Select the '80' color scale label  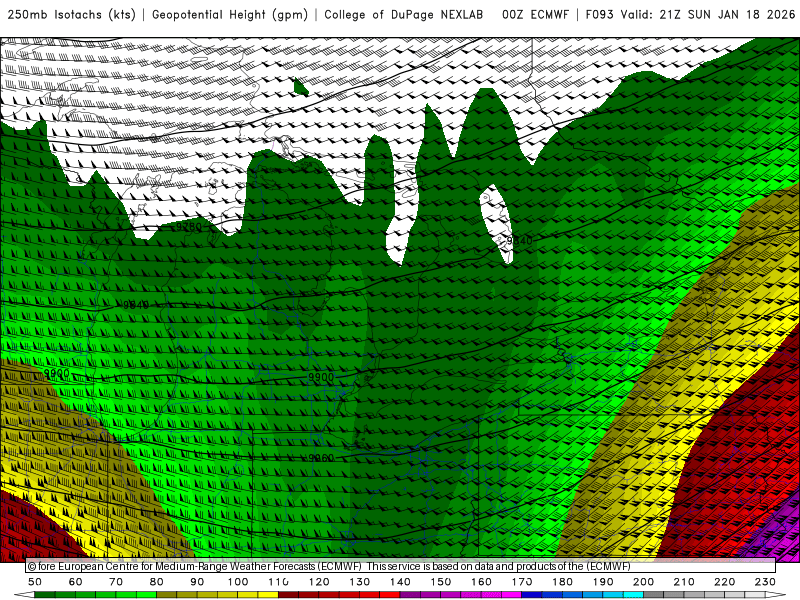pyautogui.click(x=157, y=582)
